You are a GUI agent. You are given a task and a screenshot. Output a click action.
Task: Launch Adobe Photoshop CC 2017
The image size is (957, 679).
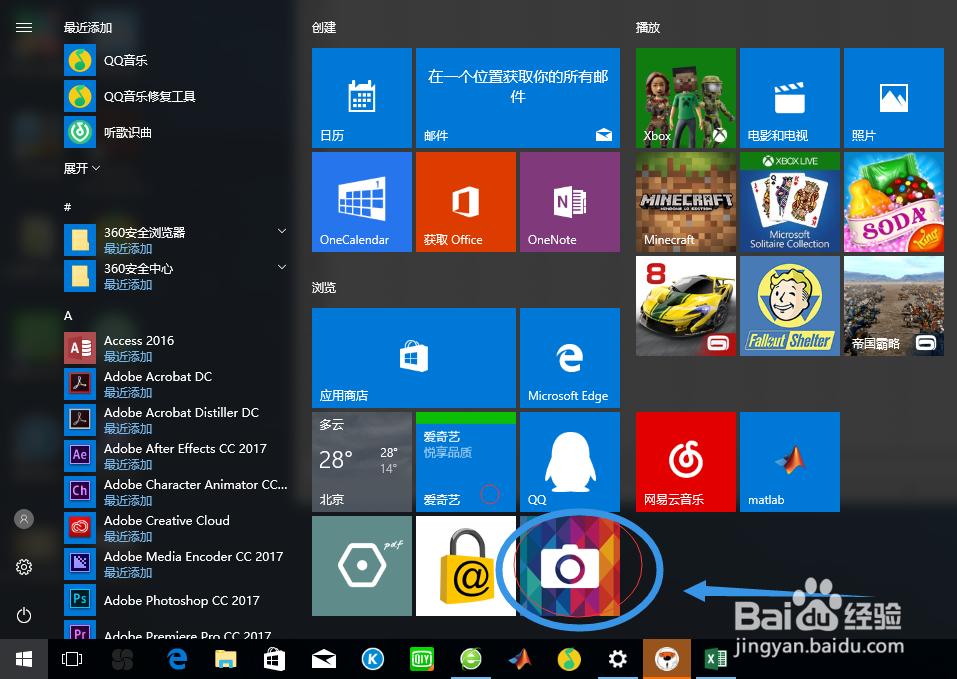(176, 600)
